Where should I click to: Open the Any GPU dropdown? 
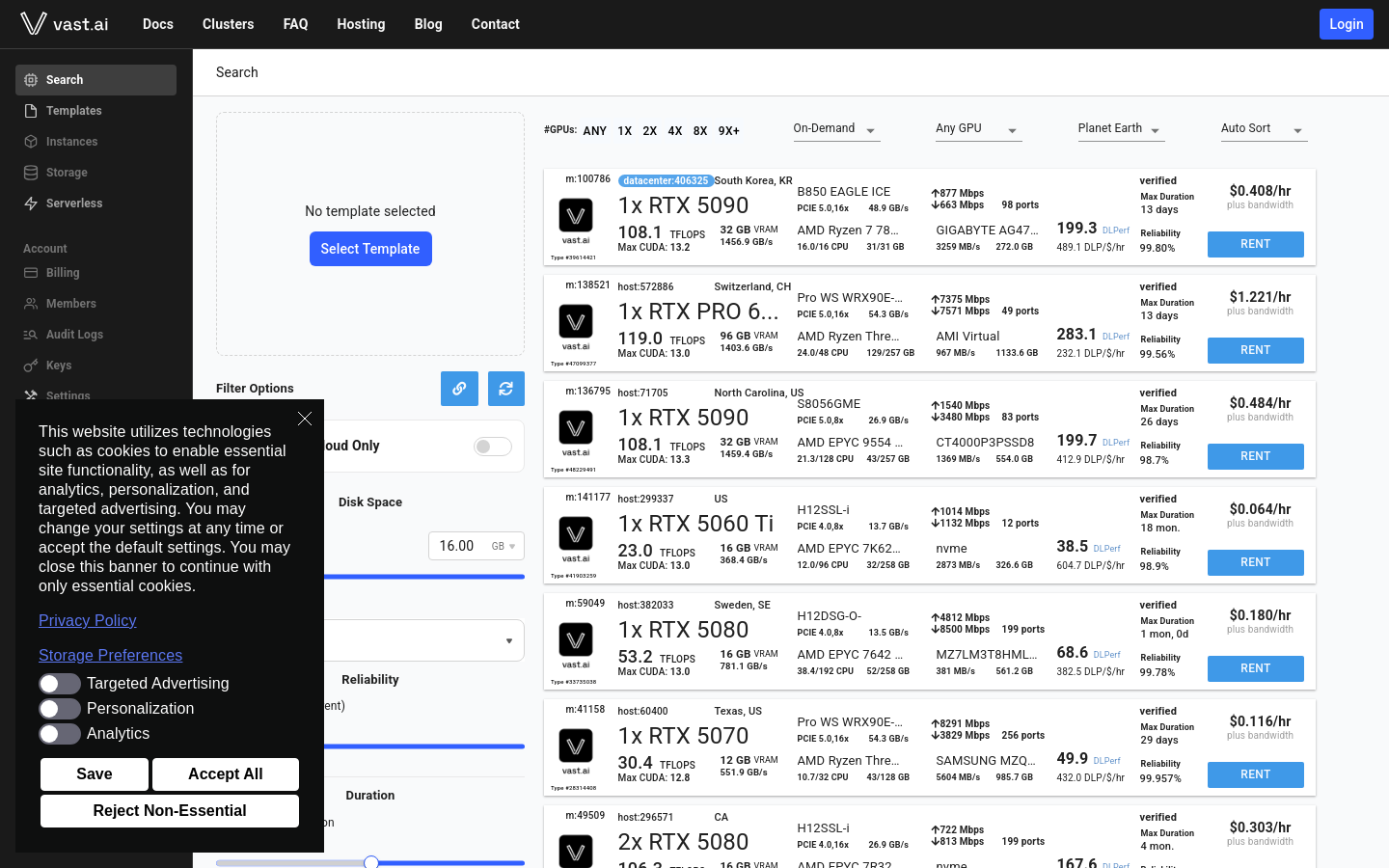(x=979, y=129)
